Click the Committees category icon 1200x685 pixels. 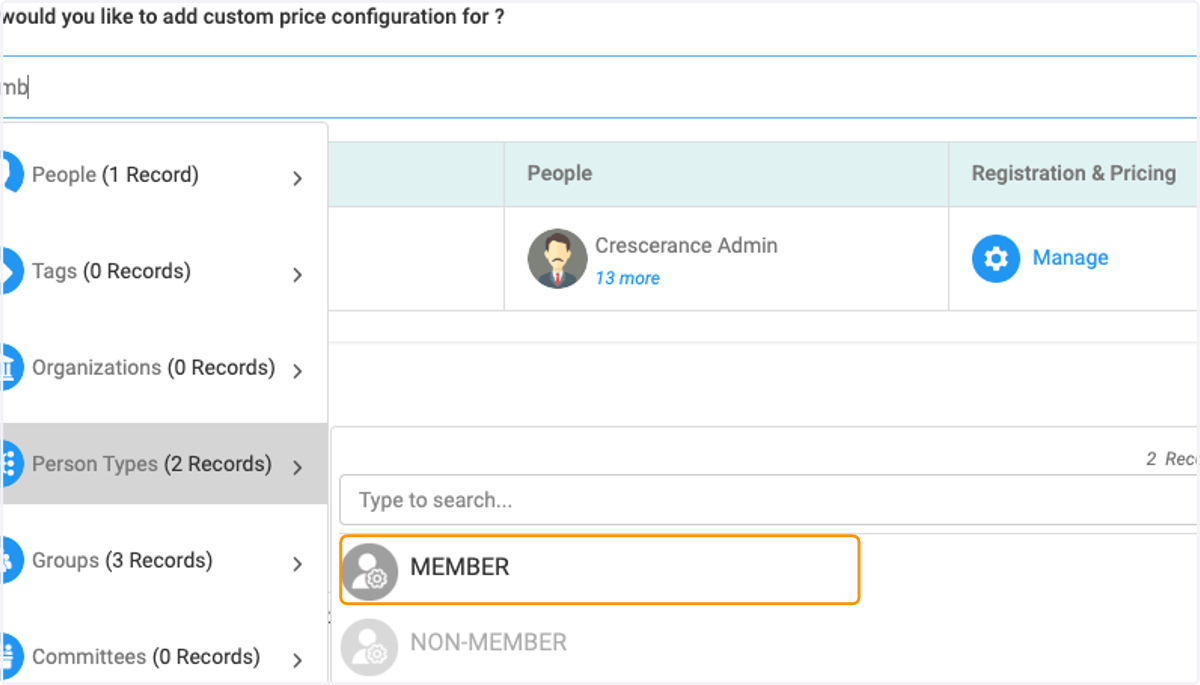pyautogui.click(x=11, y=656)
